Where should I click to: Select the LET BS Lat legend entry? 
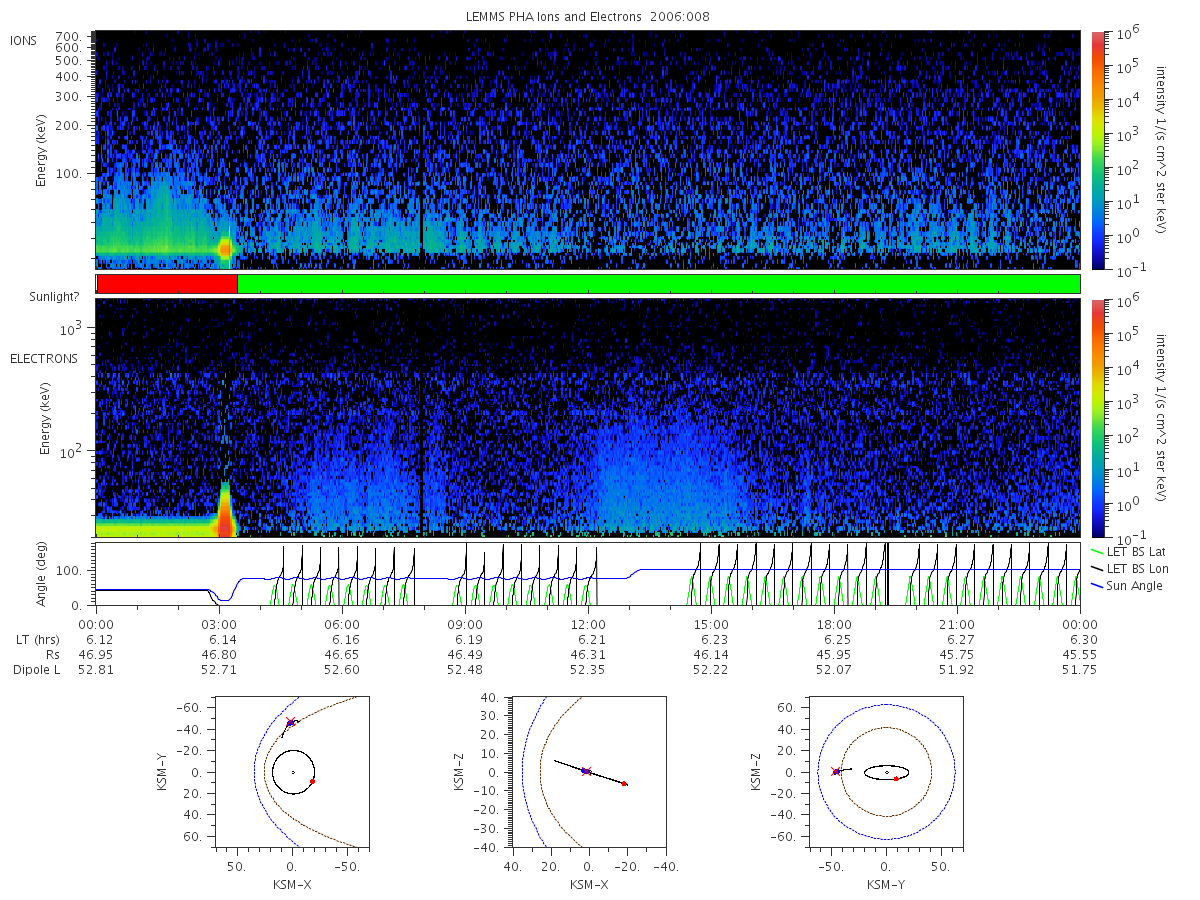click(1128, 552)
